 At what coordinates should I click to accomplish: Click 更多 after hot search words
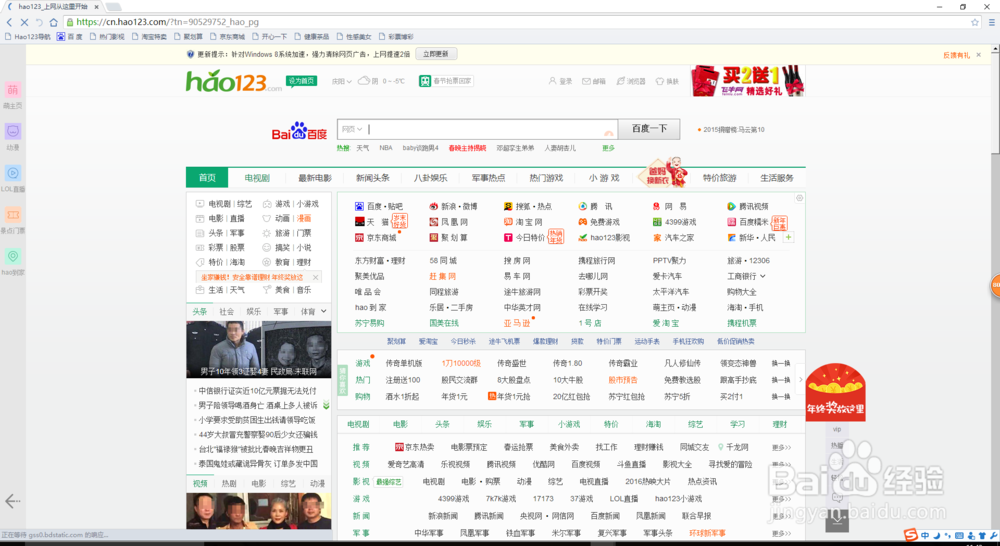[608, 148]
